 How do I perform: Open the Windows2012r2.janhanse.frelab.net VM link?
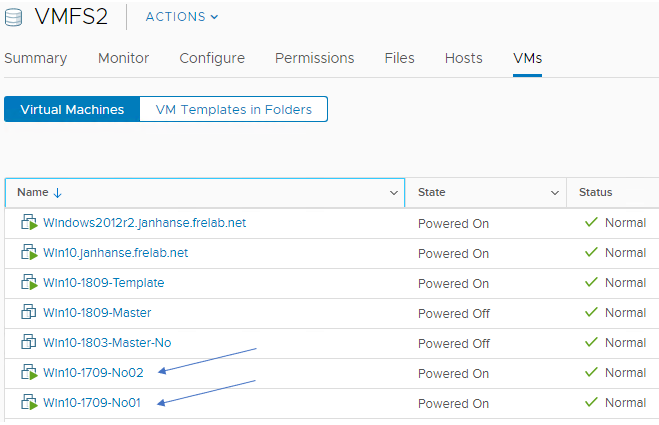144,223
